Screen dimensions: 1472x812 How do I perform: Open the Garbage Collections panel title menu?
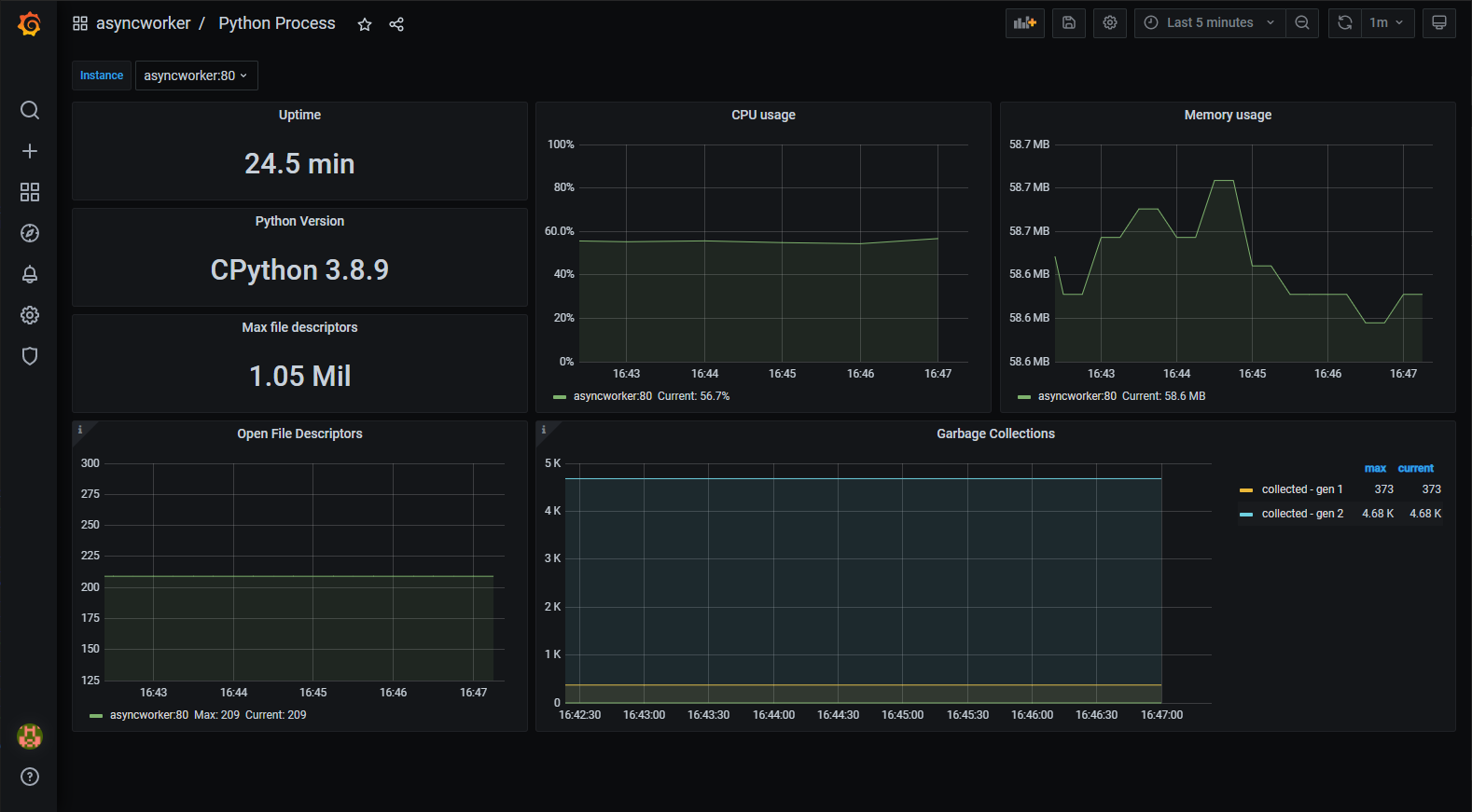tap(995, 434)
